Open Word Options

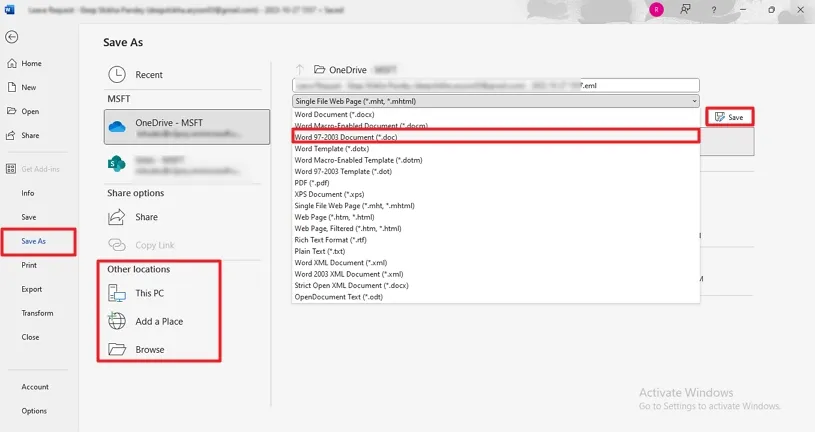(x=34, y=411)
